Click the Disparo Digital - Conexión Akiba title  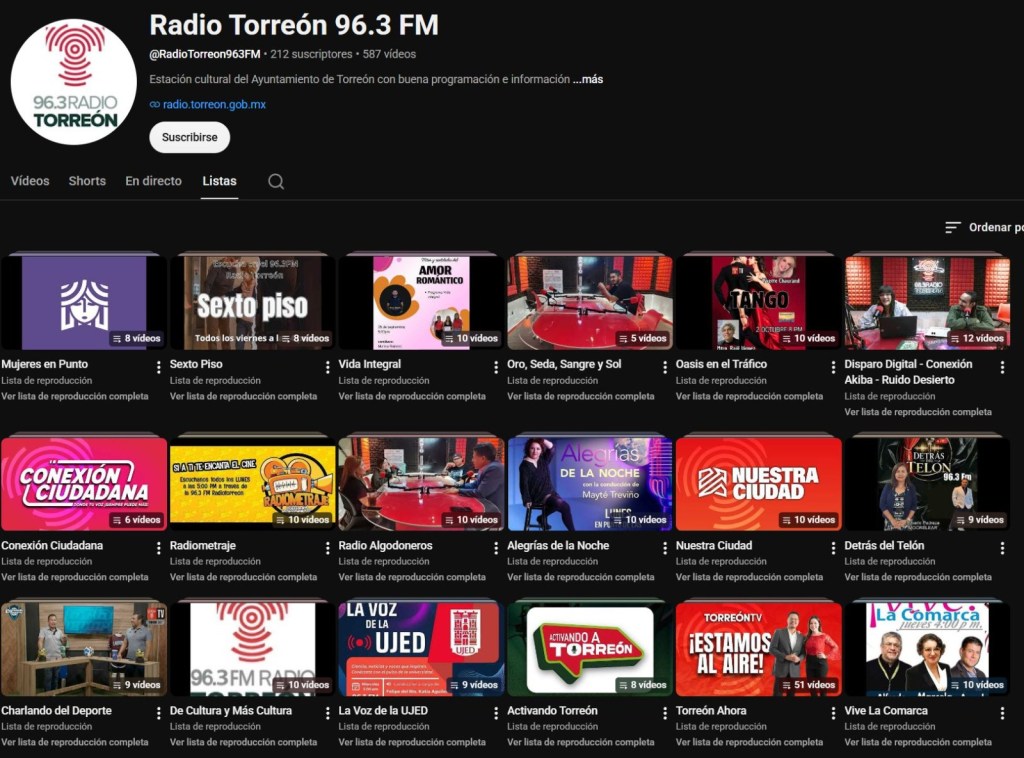(x=908, y=372)
